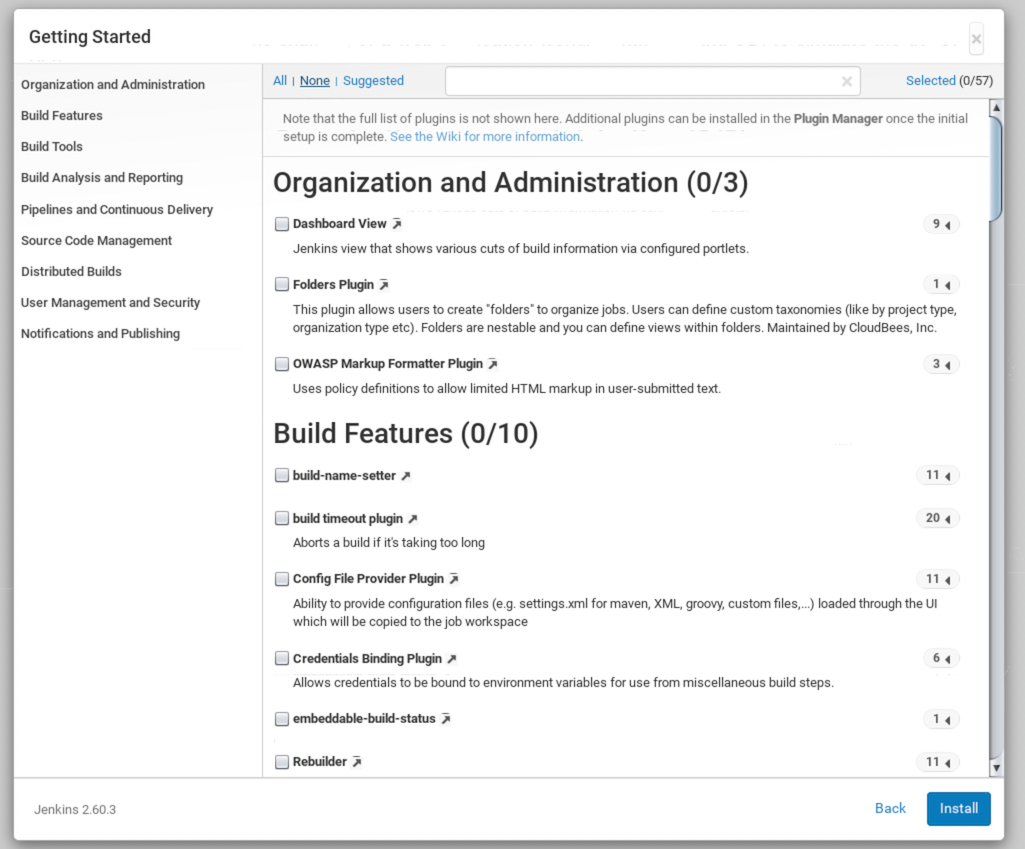
Task: Open Credentials Binding Plugin external link icon
Action: pos(452,659)
